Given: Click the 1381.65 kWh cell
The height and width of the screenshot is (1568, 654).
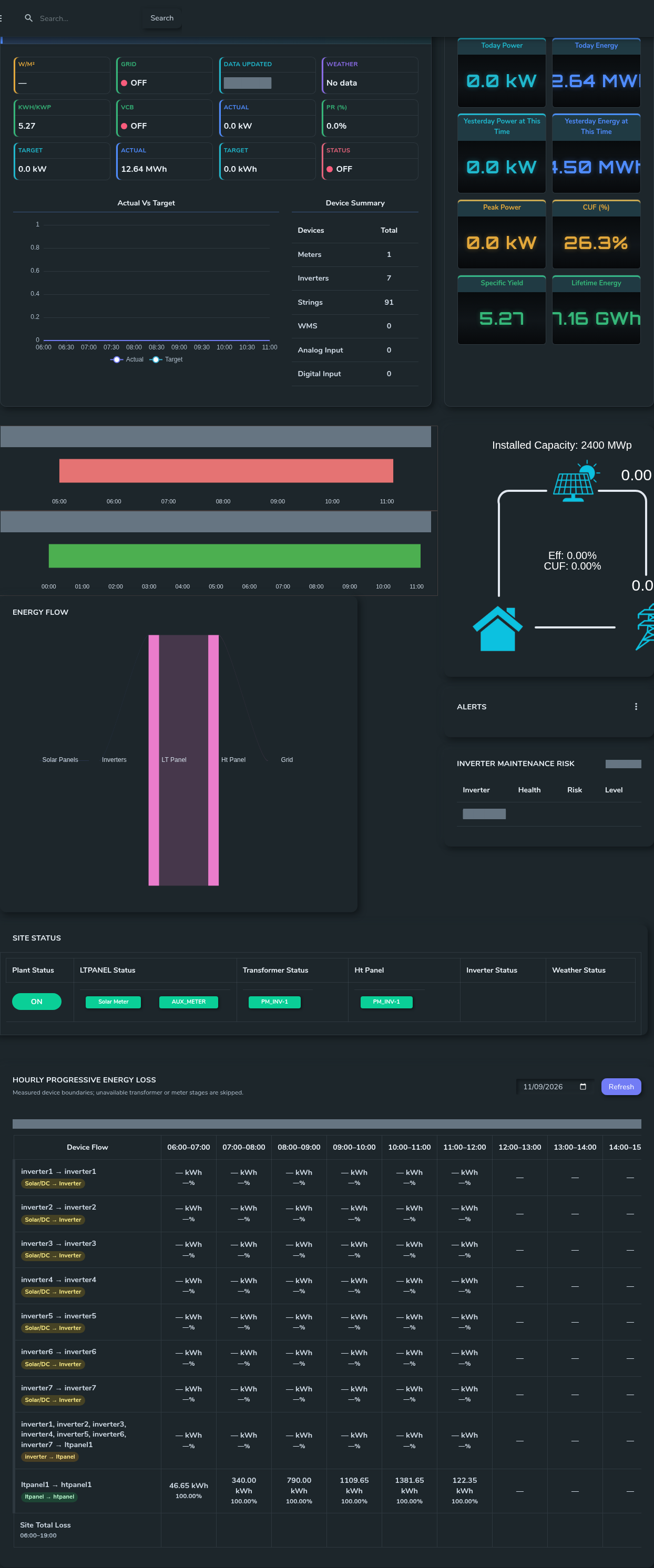Looking at the screenshot, I should 409,1491.
